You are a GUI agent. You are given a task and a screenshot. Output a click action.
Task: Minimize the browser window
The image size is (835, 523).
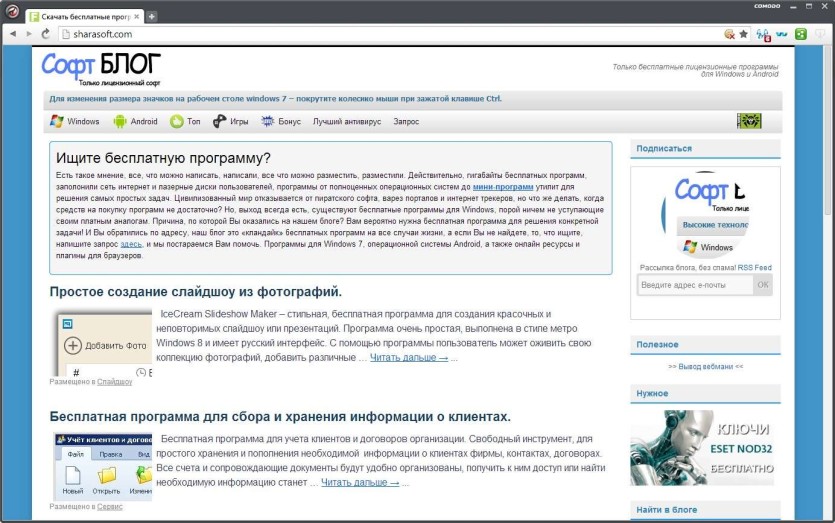click(x=793, y=6)
